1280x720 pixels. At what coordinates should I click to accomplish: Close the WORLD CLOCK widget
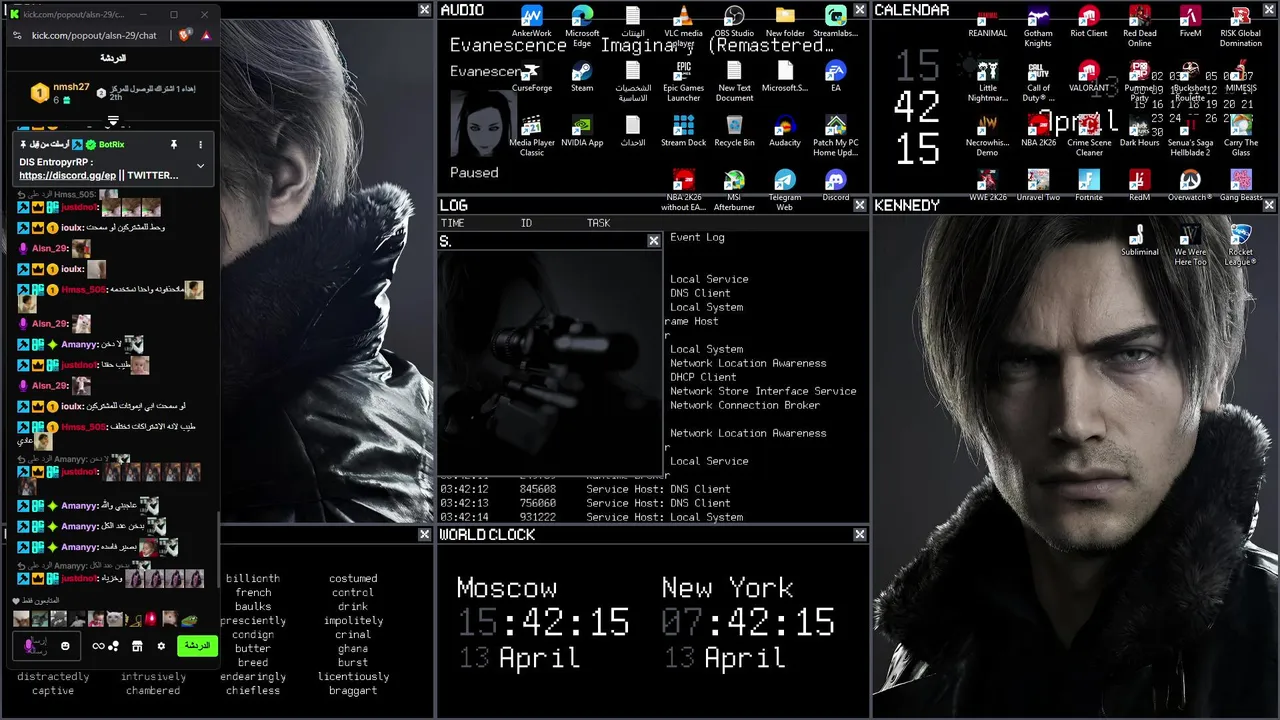(x=860, y=535)
